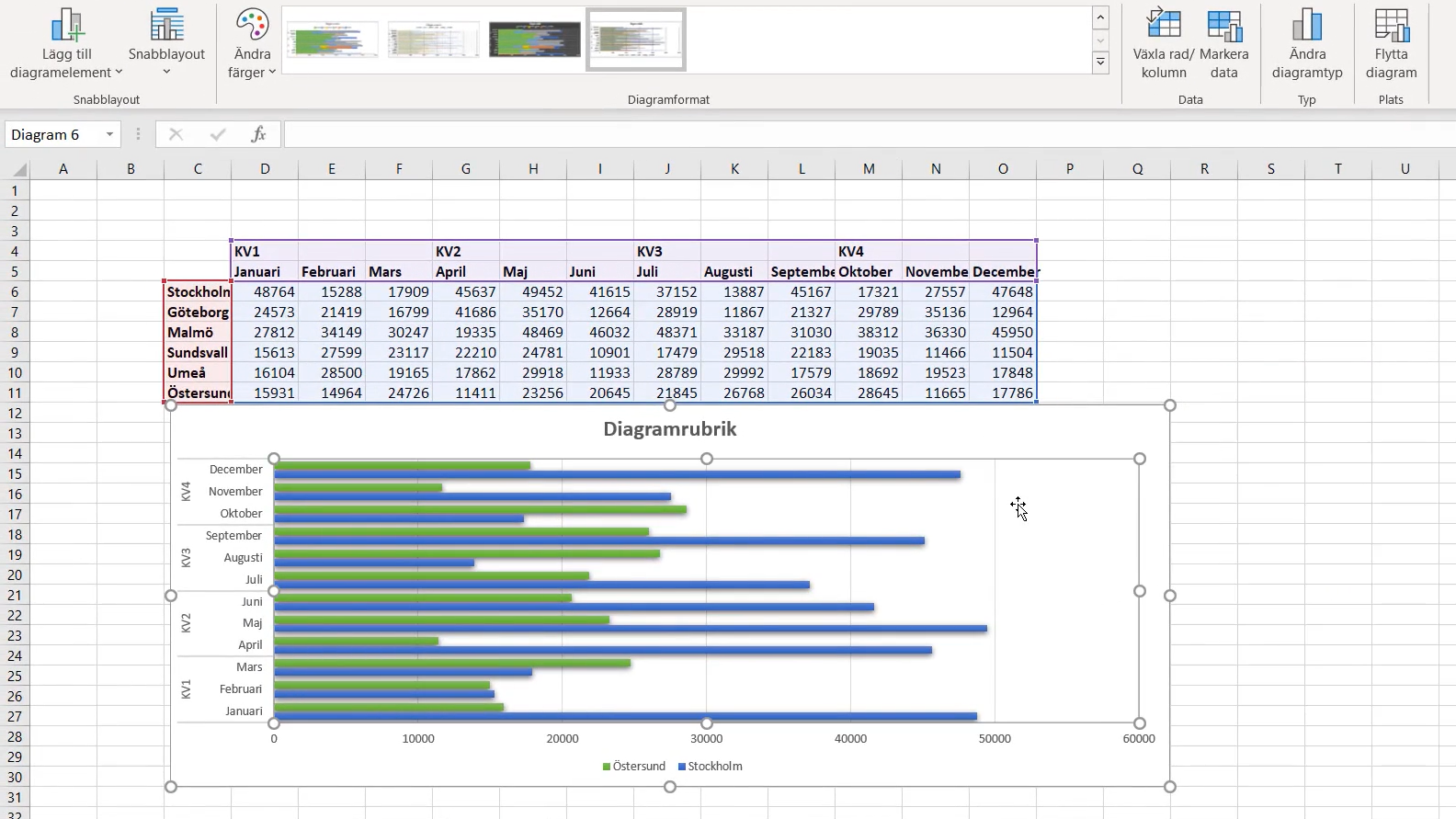The width and height of the screenshot is (1456, 819).
Task: Open the Snabblayout gallery
Action: coord(166,44)
